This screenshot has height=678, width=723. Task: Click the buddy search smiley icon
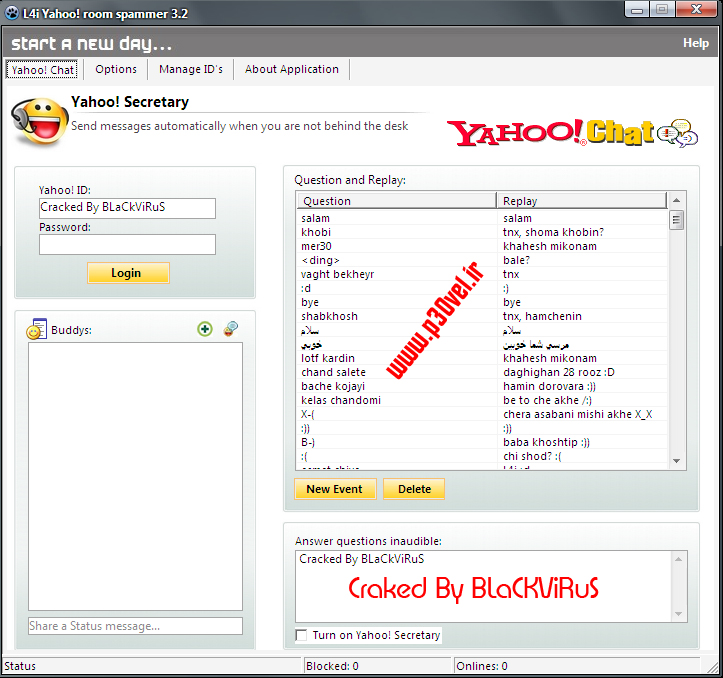pyautogui.click(x=231, y=329)
